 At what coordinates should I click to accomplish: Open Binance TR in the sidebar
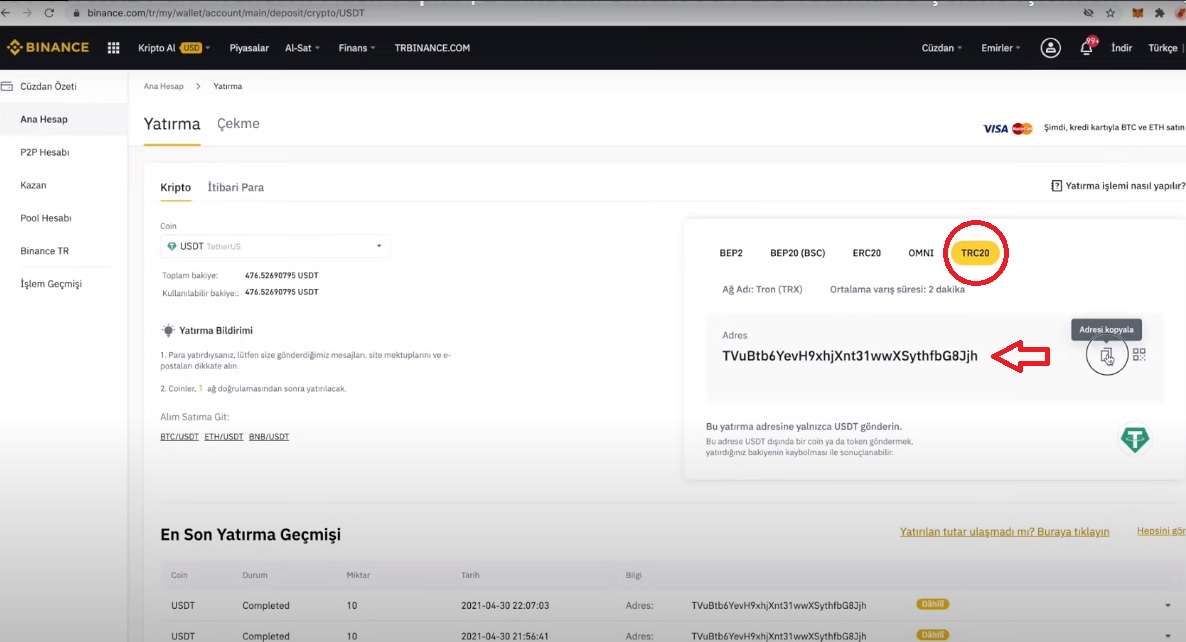pyautogui.click(x=45, y=251)
